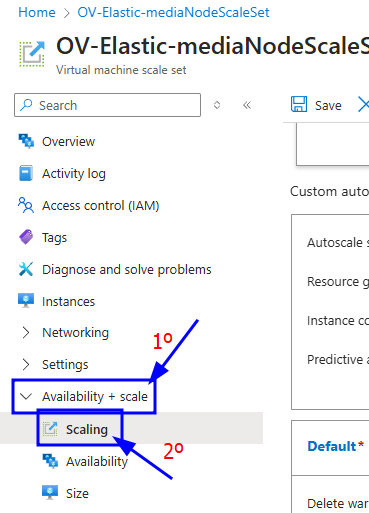This screenshot has height=513, width=369.
Task: Click the Overview icon in sidebar
Action: click(x=26, y=141)
